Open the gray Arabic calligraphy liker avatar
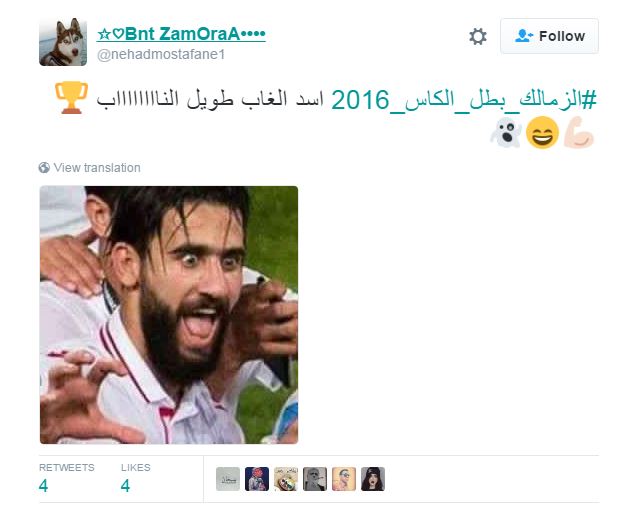The height and width of the screenshot is (510, 624). (228, 479)
